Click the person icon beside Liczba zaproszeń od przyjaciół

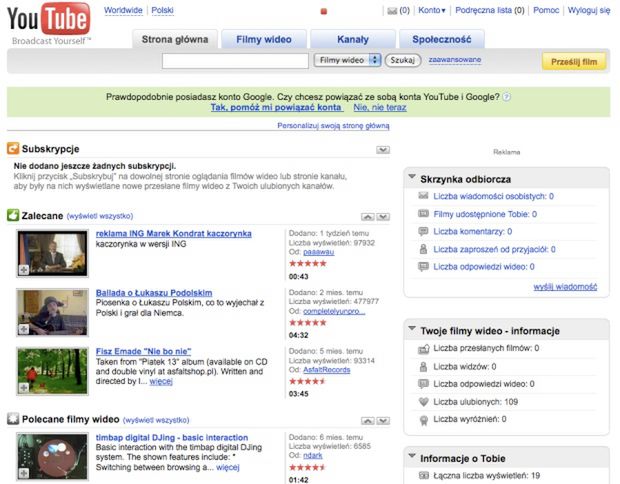click(423, 249)
